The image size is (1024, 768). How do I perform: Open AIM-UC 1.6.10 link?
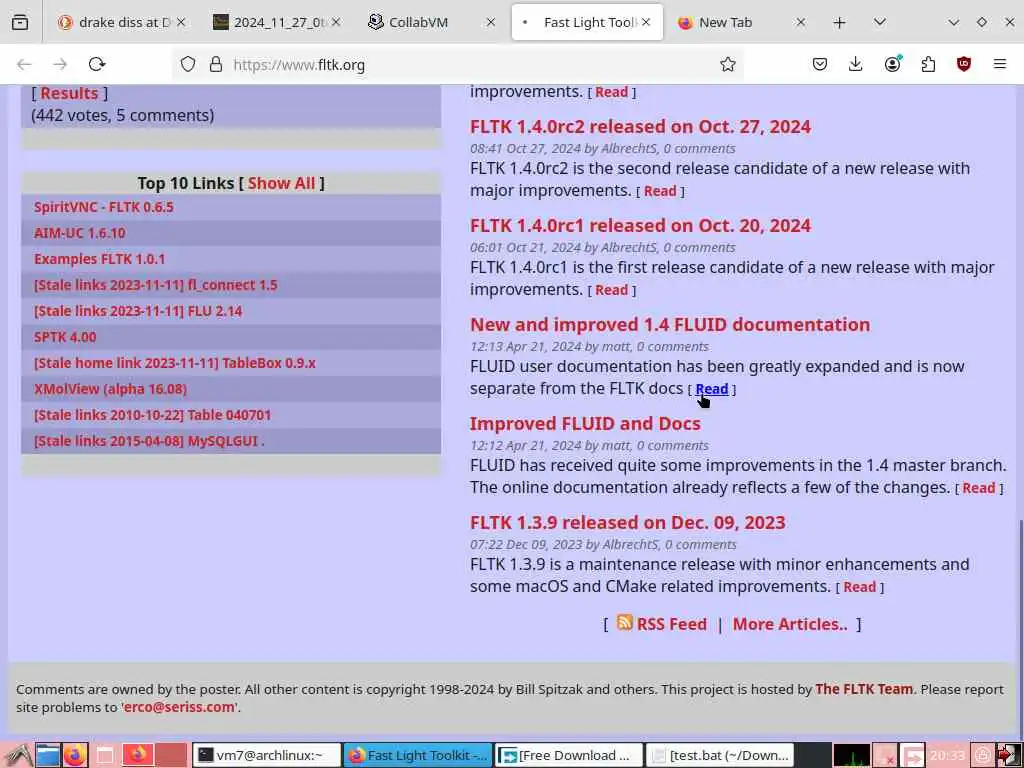tap(80, 232)
